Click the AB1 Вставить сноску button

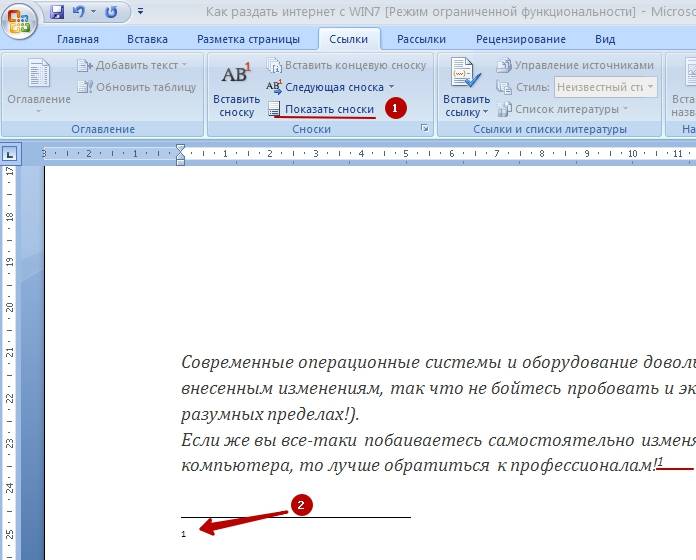tap(236, 89)
